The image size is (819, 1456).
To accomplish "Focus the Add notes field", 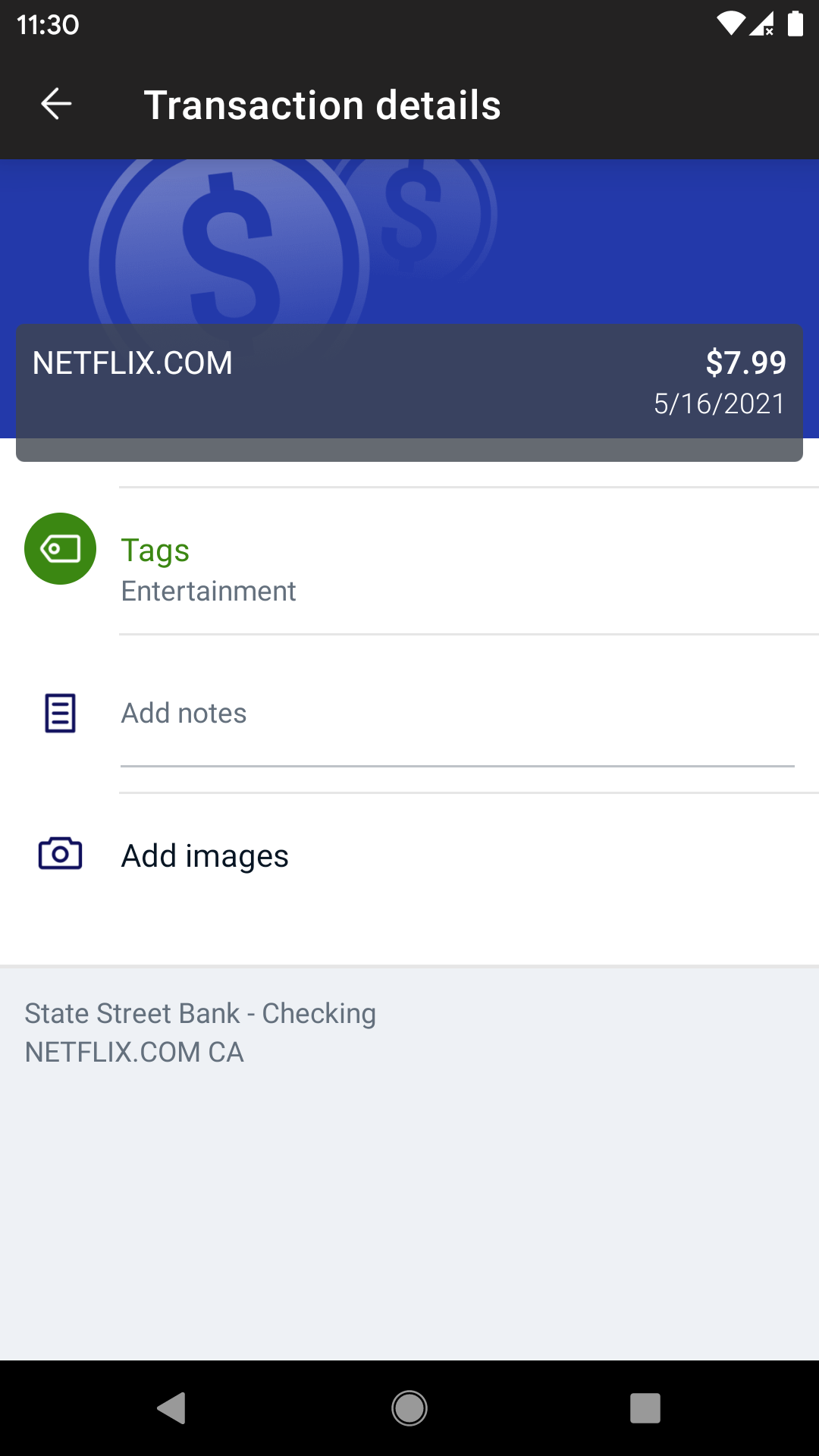I will pyautogui.click(x=455, y=714).
